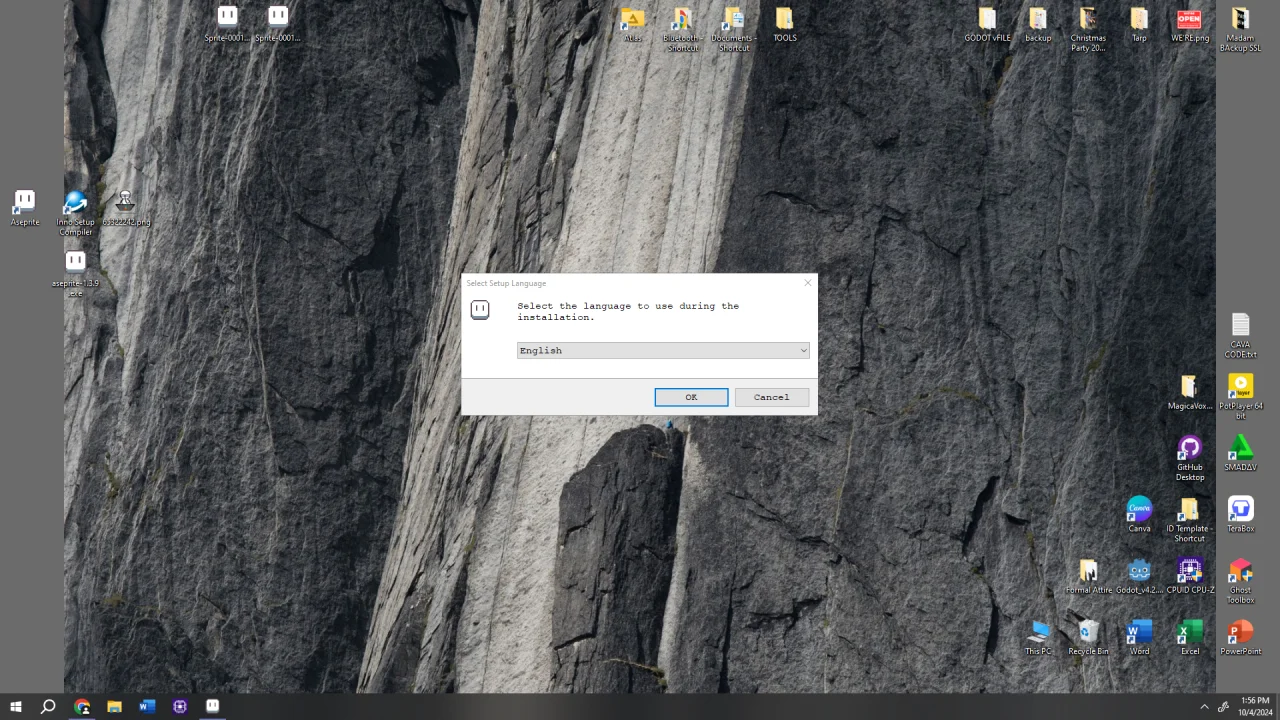Cancel the Select Setup Language dialog
Screen dimensions: 1280x720
click(771, 397)
